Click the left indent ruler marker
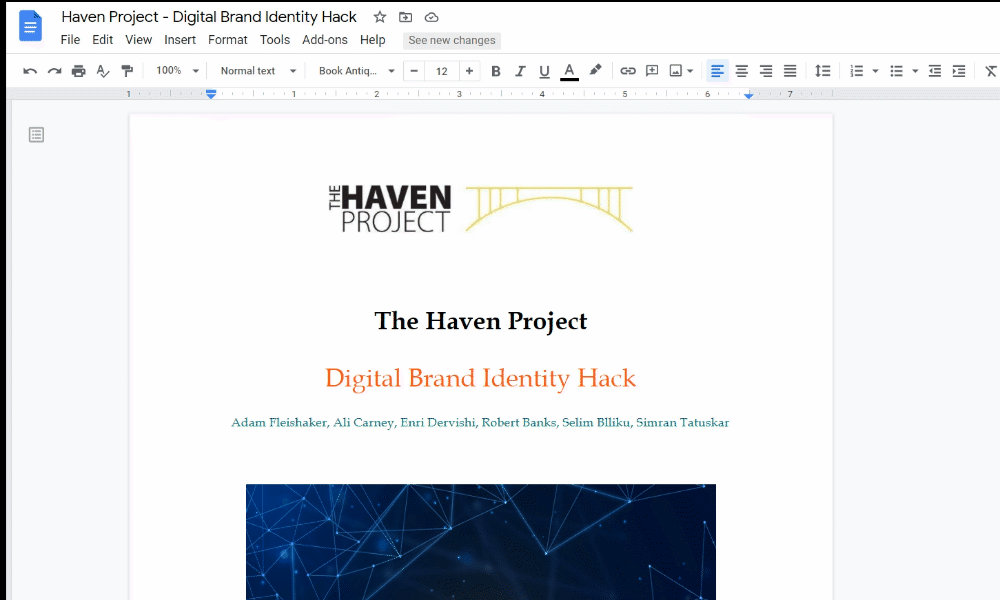 211,94
